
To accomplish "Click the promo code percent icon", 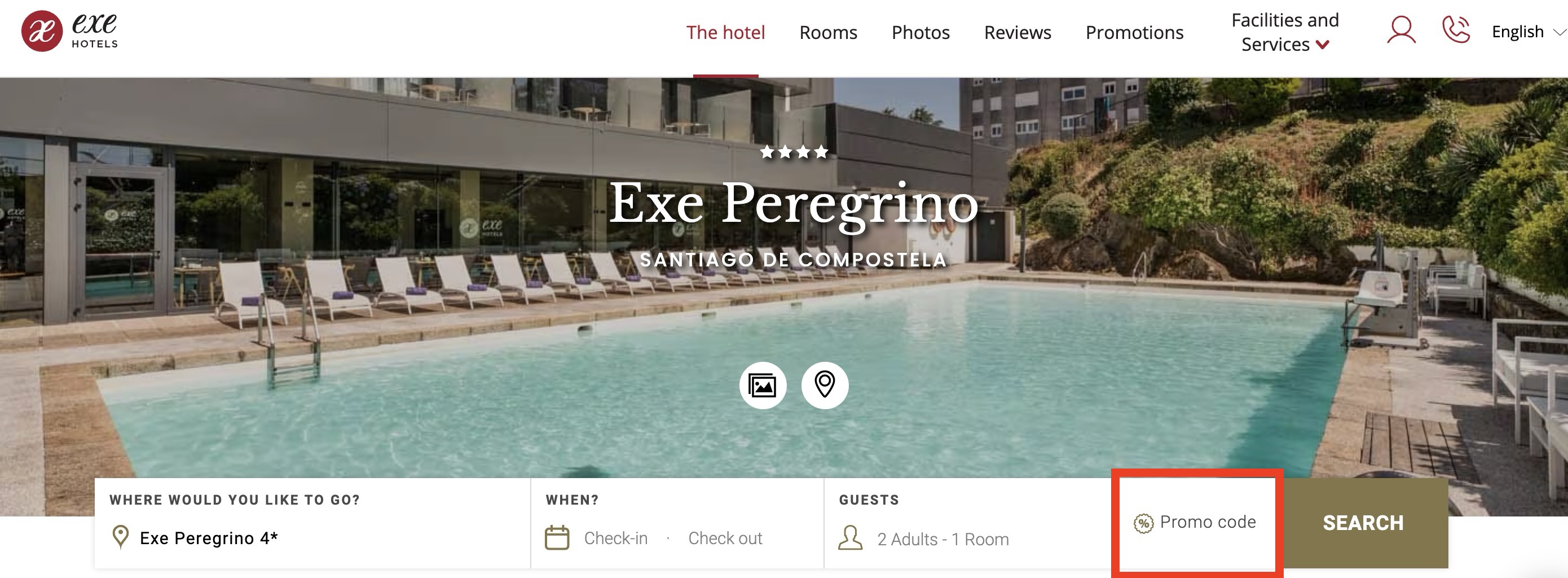I will tap(1143, 523).
